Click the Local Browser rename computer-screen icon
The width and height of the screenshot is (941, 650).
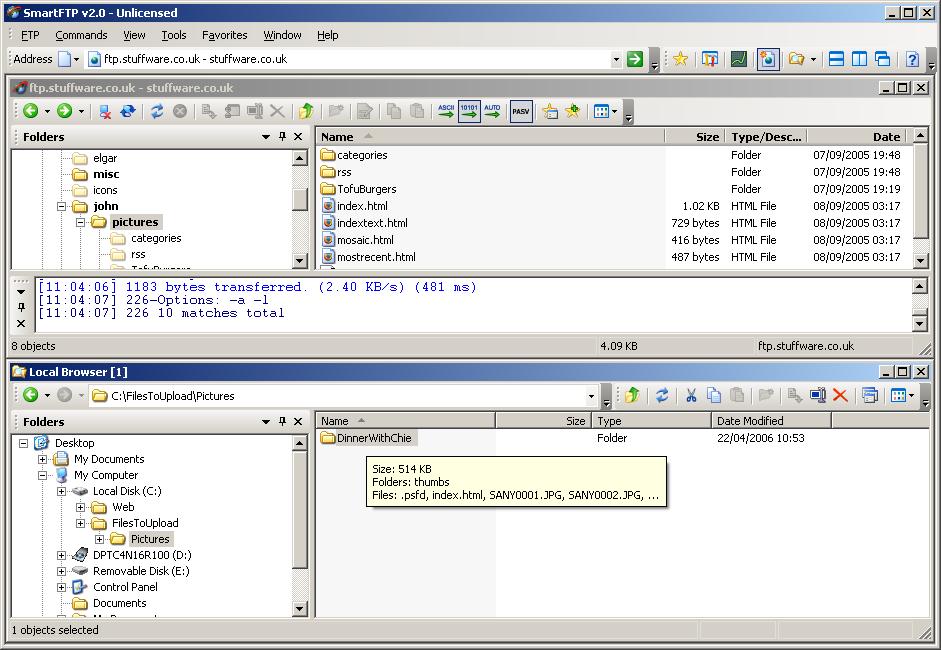[x=817, y=395]
